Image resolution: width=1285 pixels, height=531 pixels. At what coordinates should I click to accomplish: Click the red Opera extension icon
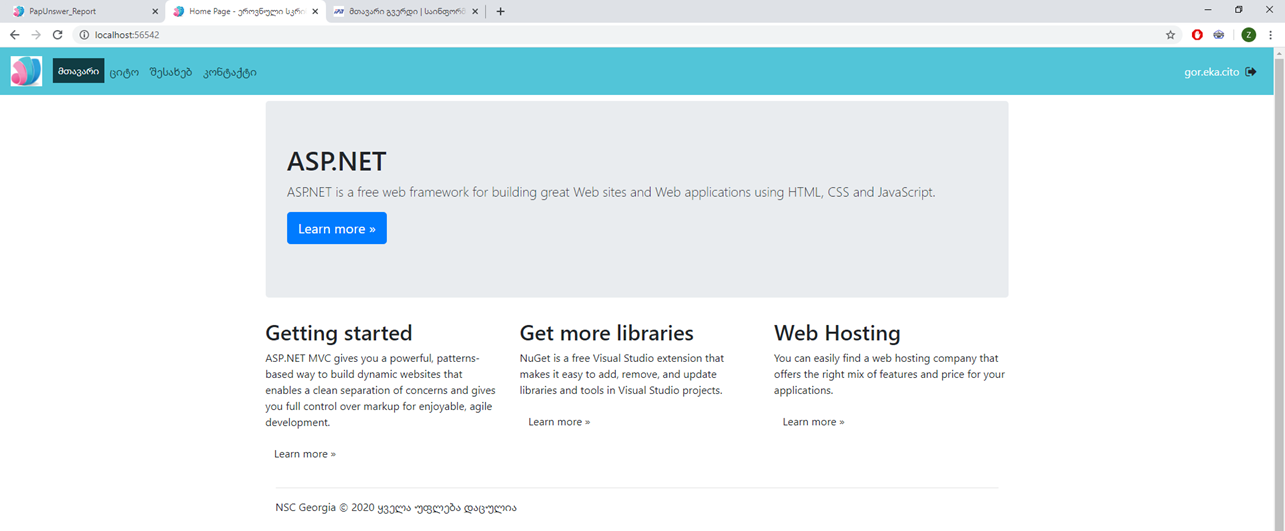click(1197, 35)
